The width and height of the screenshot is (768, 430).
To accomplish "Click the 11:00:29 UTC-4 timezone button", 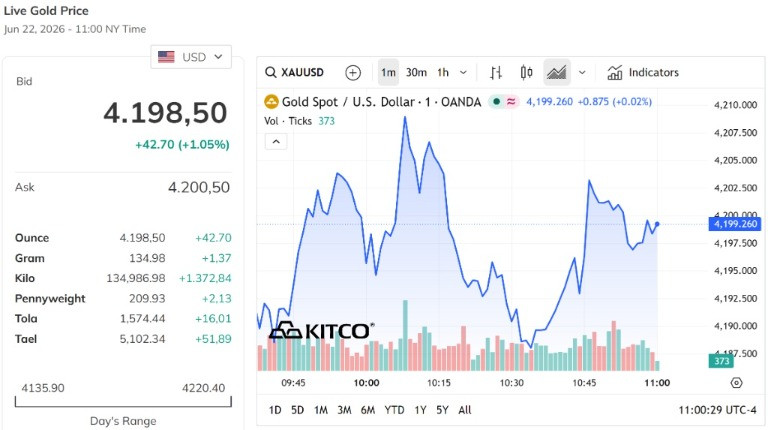I will pos(717,410).
